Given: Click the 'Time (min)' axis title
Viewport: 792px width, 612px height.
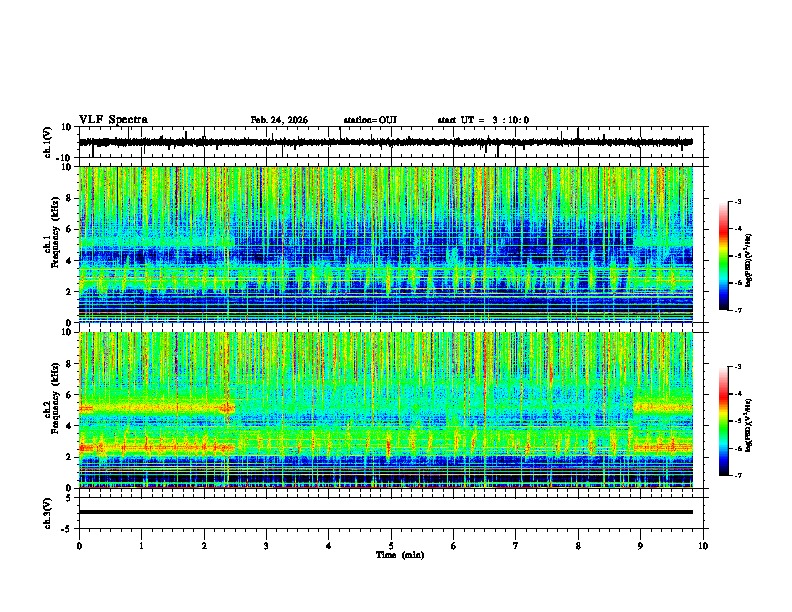Looking at the screenshot, I should (x=400, y=555).
